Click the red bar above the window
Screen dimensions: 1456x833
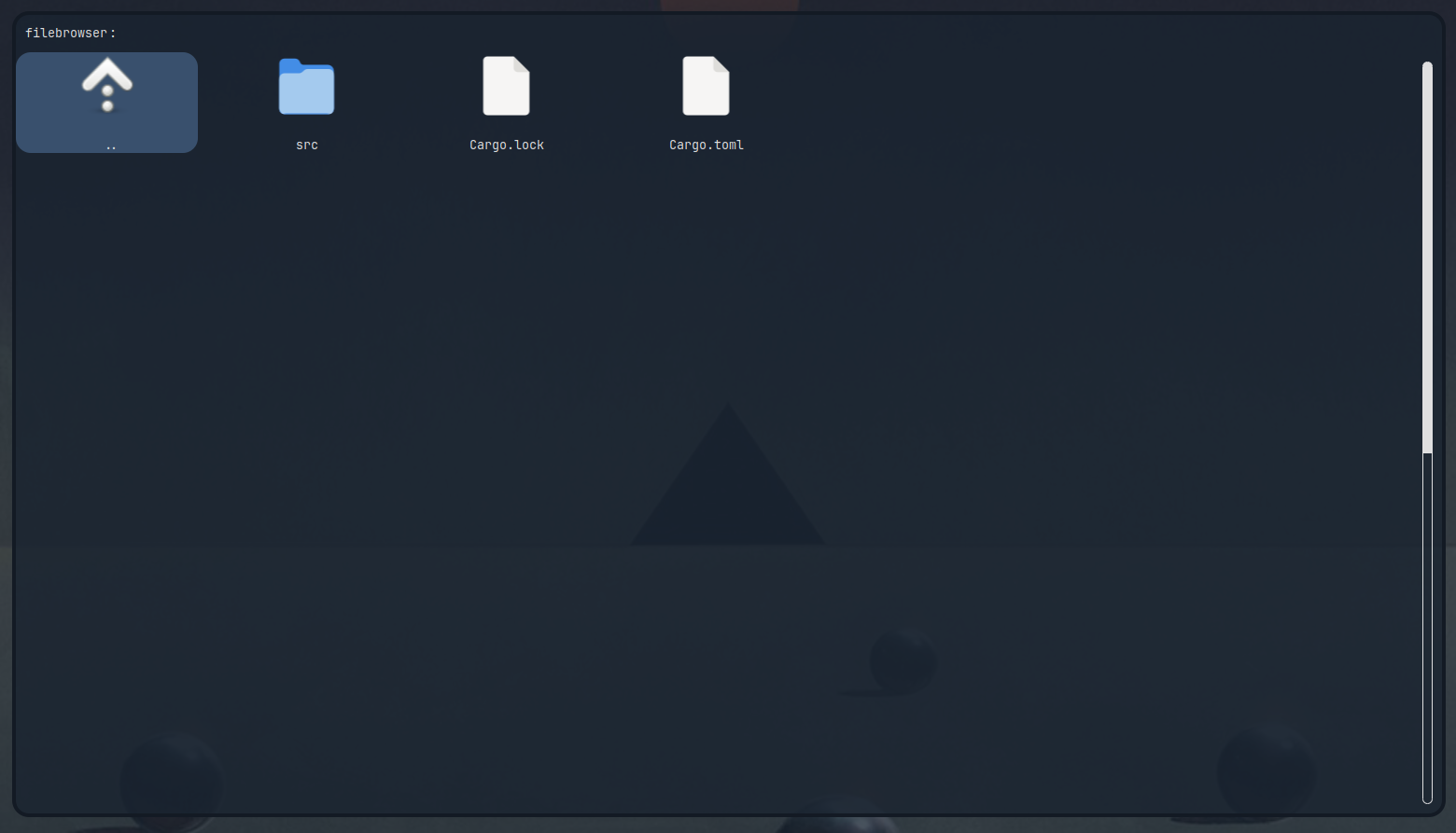point(729,5)
